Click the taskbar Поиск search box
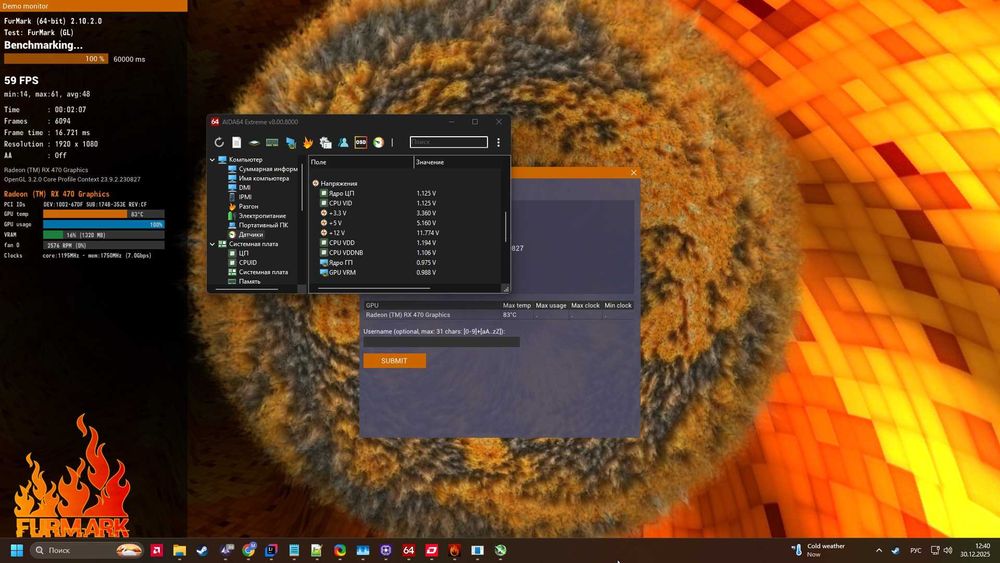 coord(87,550)
